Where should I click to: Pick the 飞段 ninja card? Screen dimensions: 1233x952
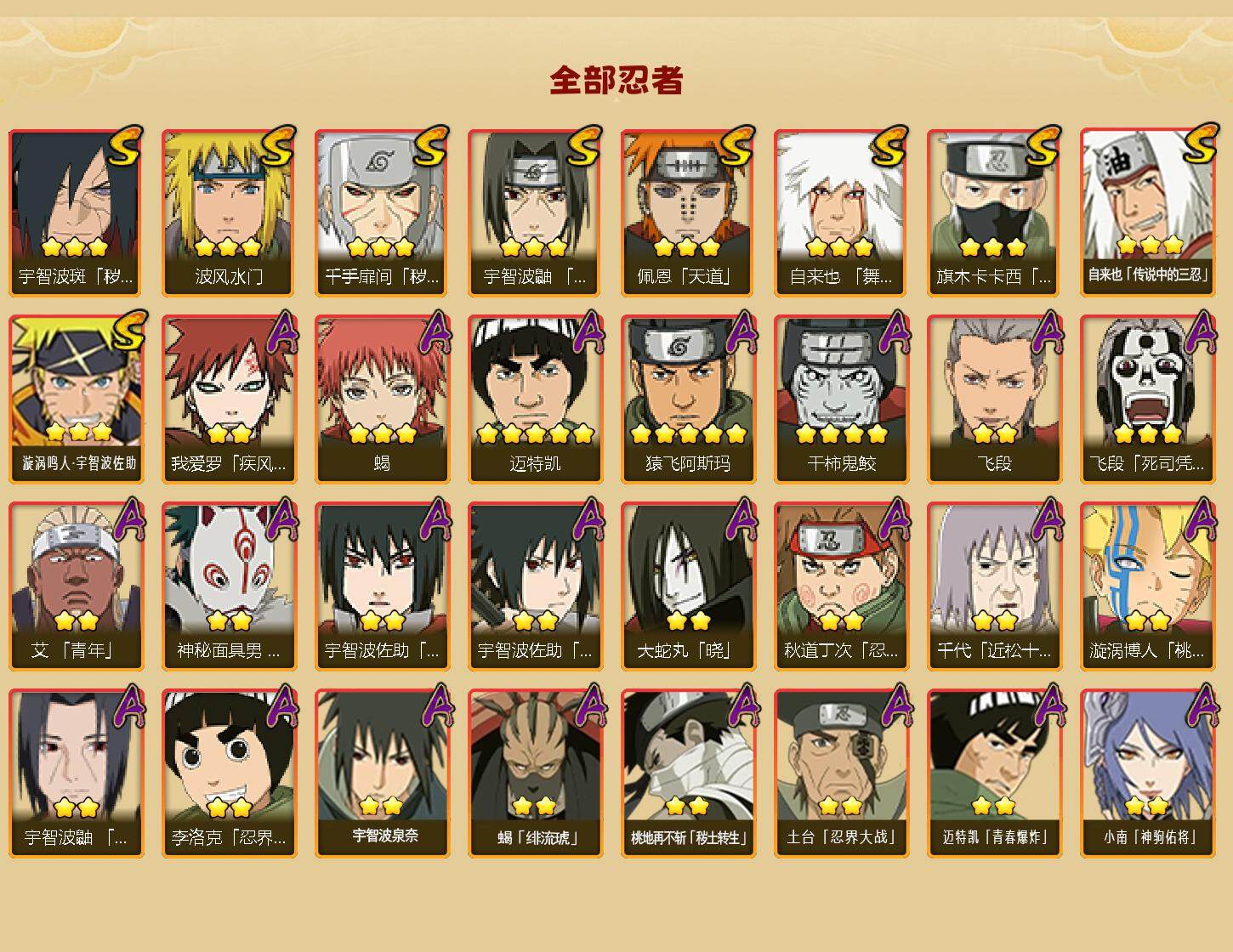point(994,399)
